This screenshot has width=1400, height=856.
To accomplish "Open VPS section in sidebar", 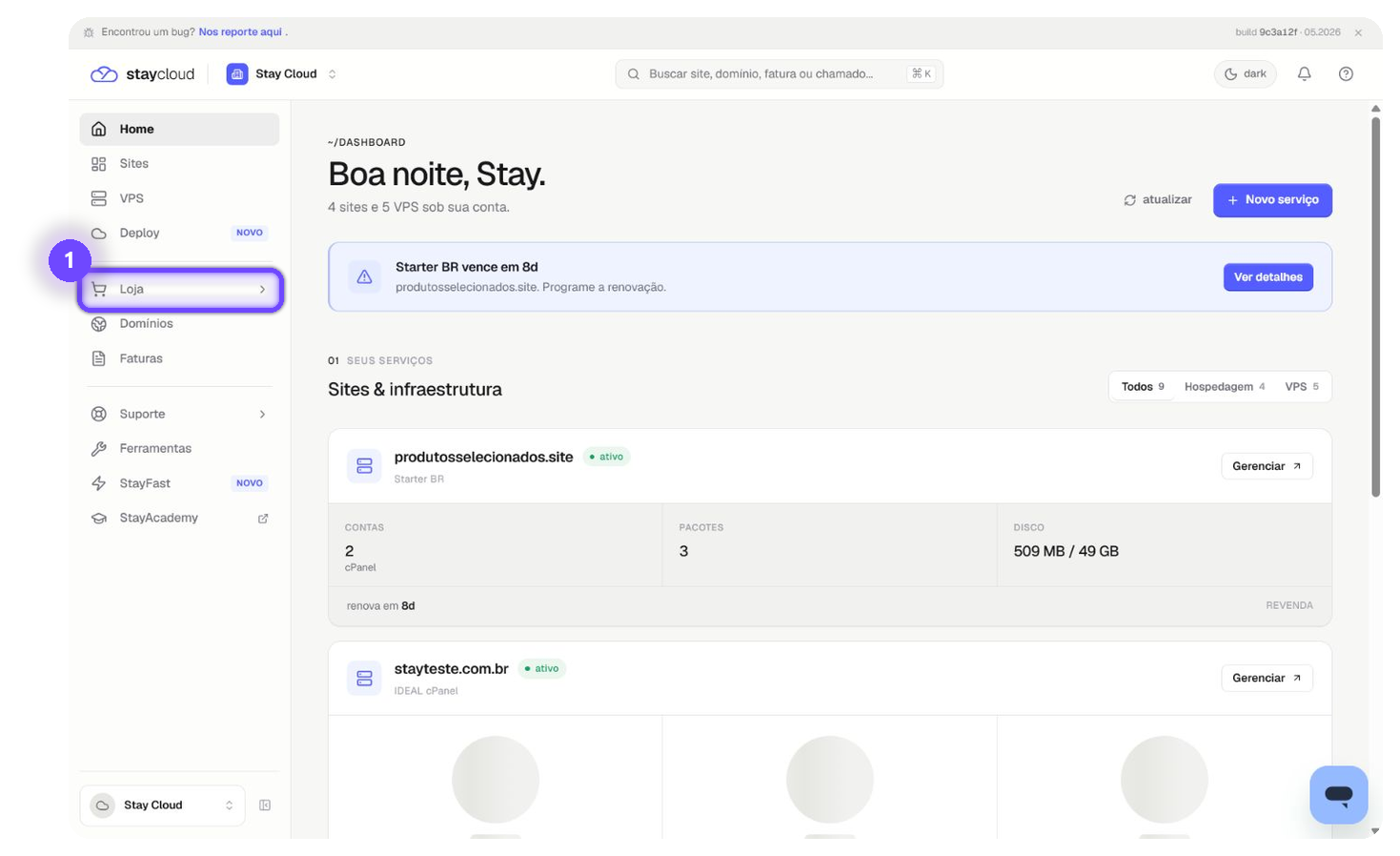I will pyautogui.click(x=179, y=198).
